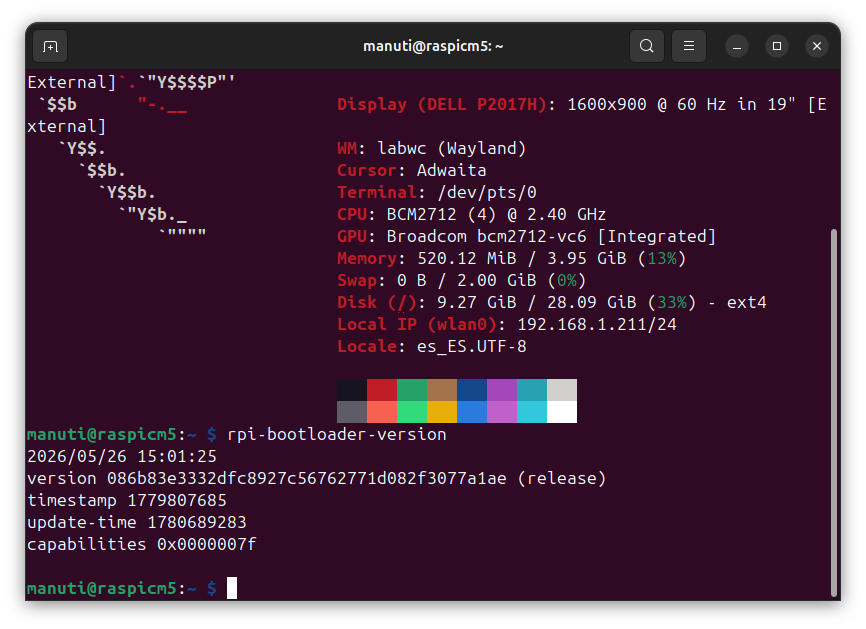The height and width of the screenshot is (629, 866).
Task: Click the purple color block
Action: (x=502, y=390)
